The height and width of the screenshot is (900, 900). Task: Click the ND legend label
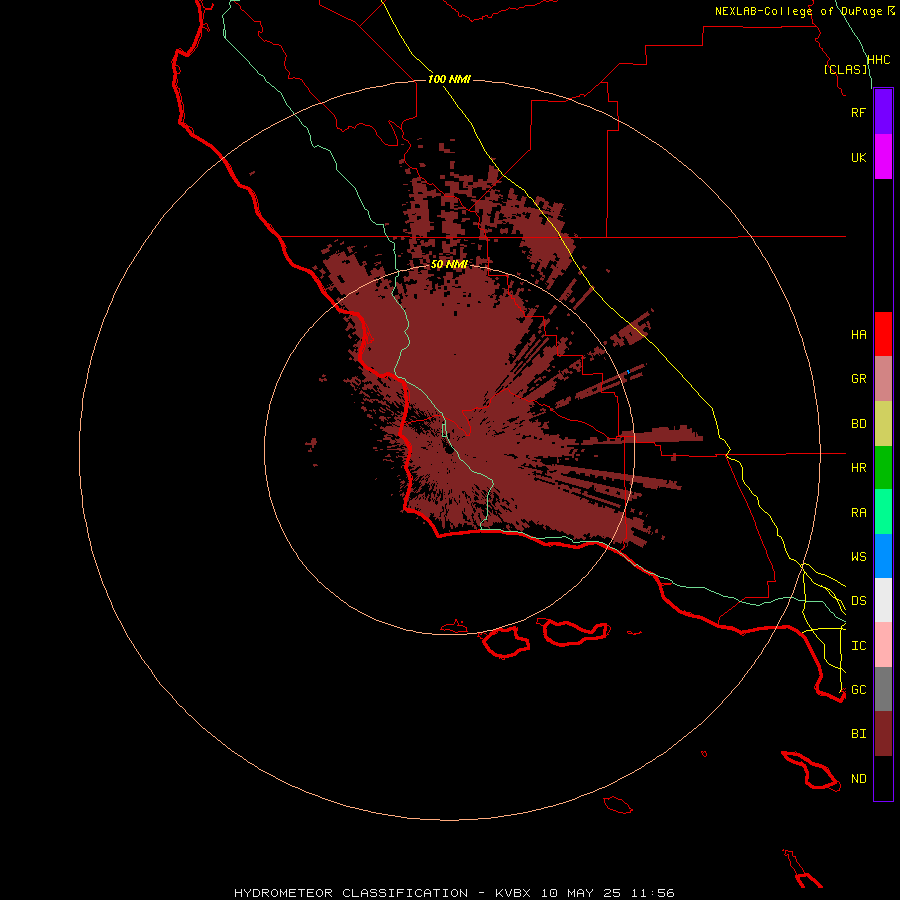(858, 779)
